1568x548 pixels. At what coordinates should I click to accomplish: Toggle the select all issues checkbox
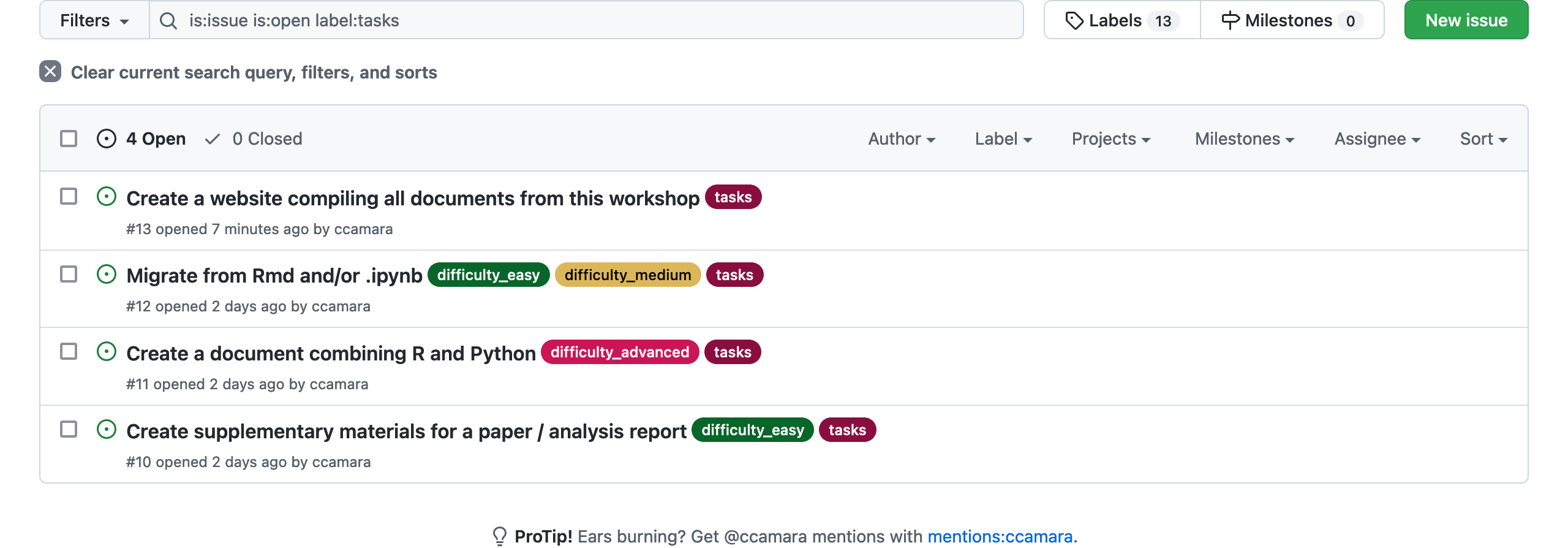click(x=69, y=139)
